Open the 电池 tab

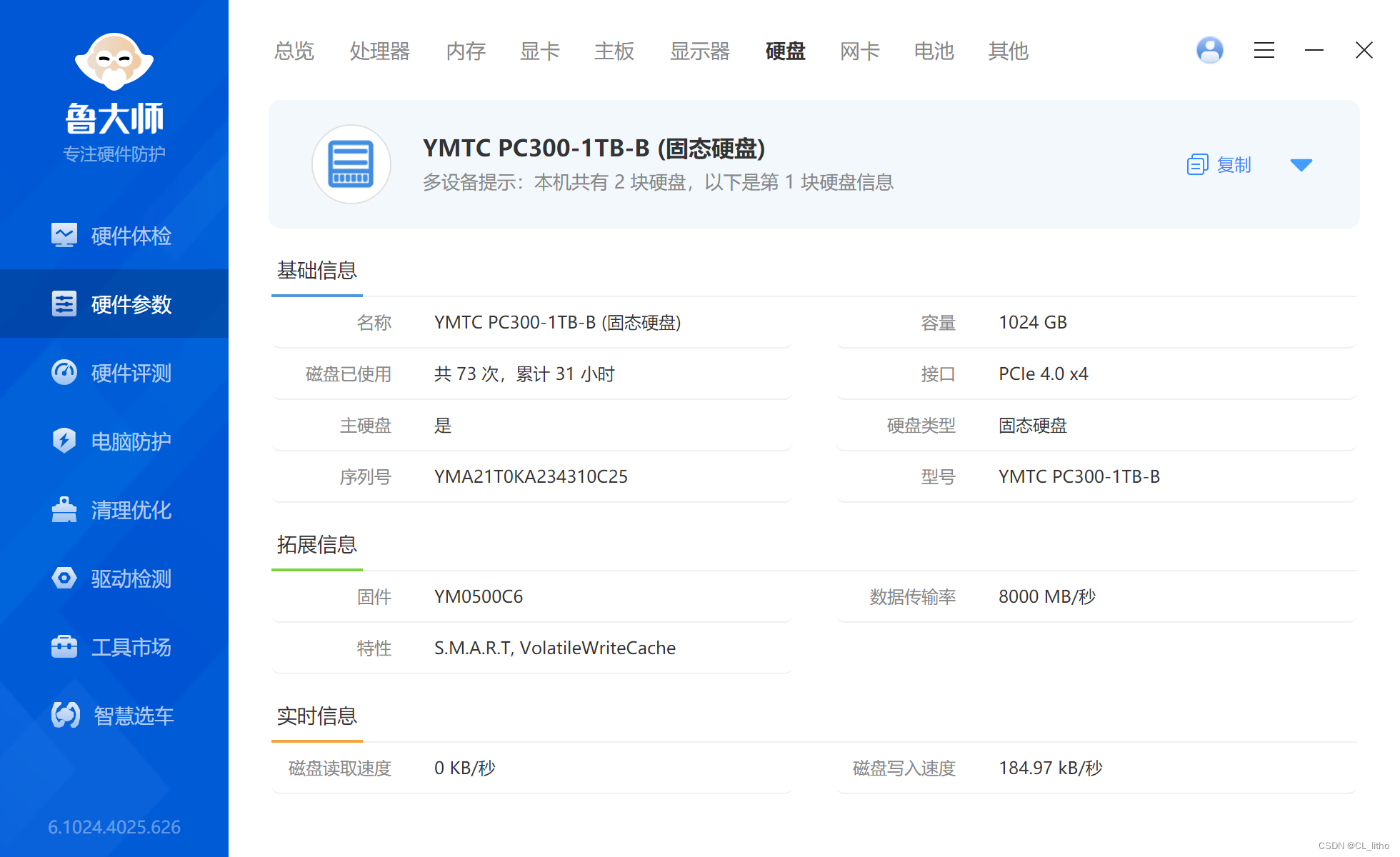(934, 51)
